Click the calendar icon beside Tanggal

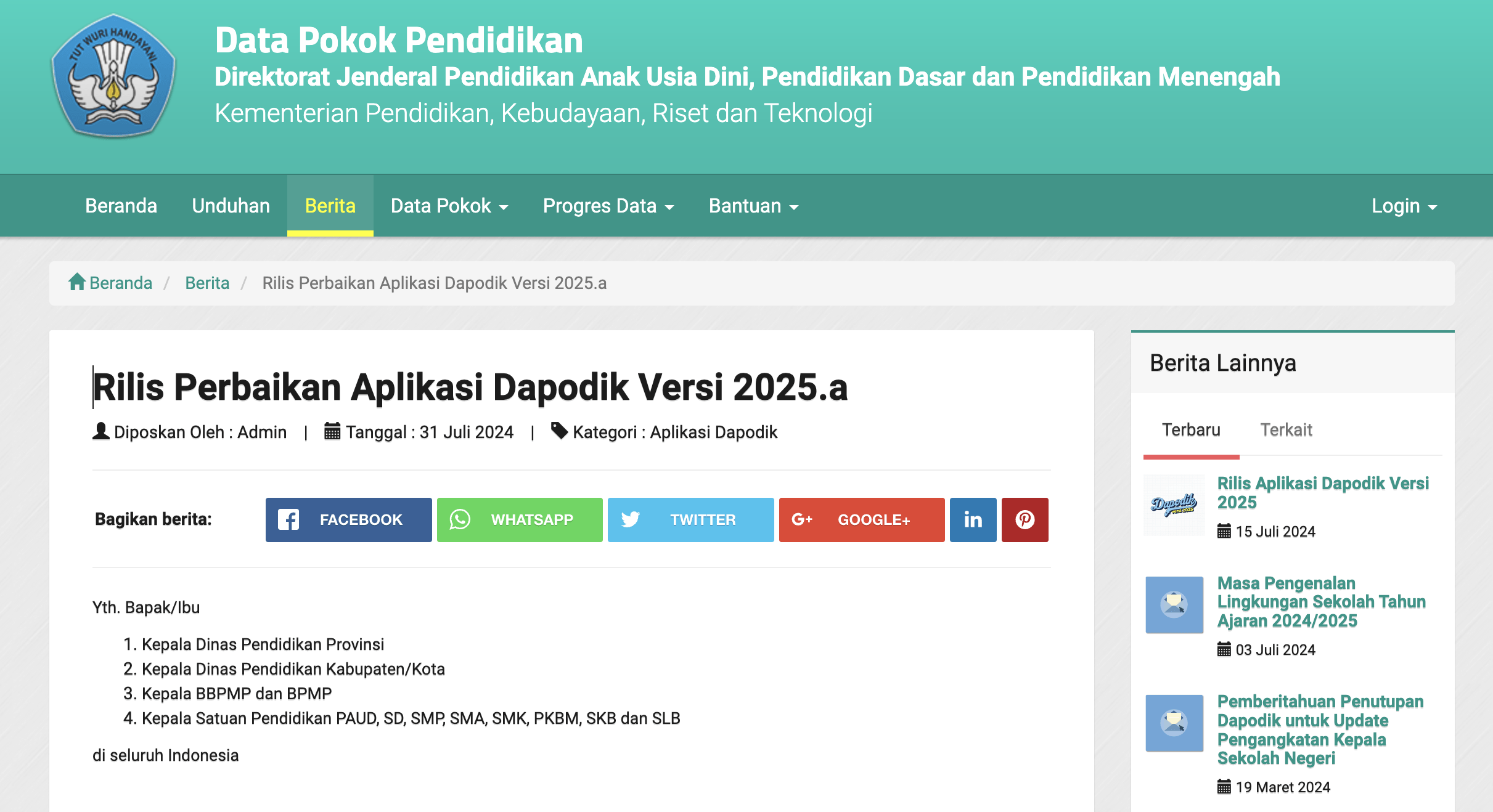click(x=332, y=431)
